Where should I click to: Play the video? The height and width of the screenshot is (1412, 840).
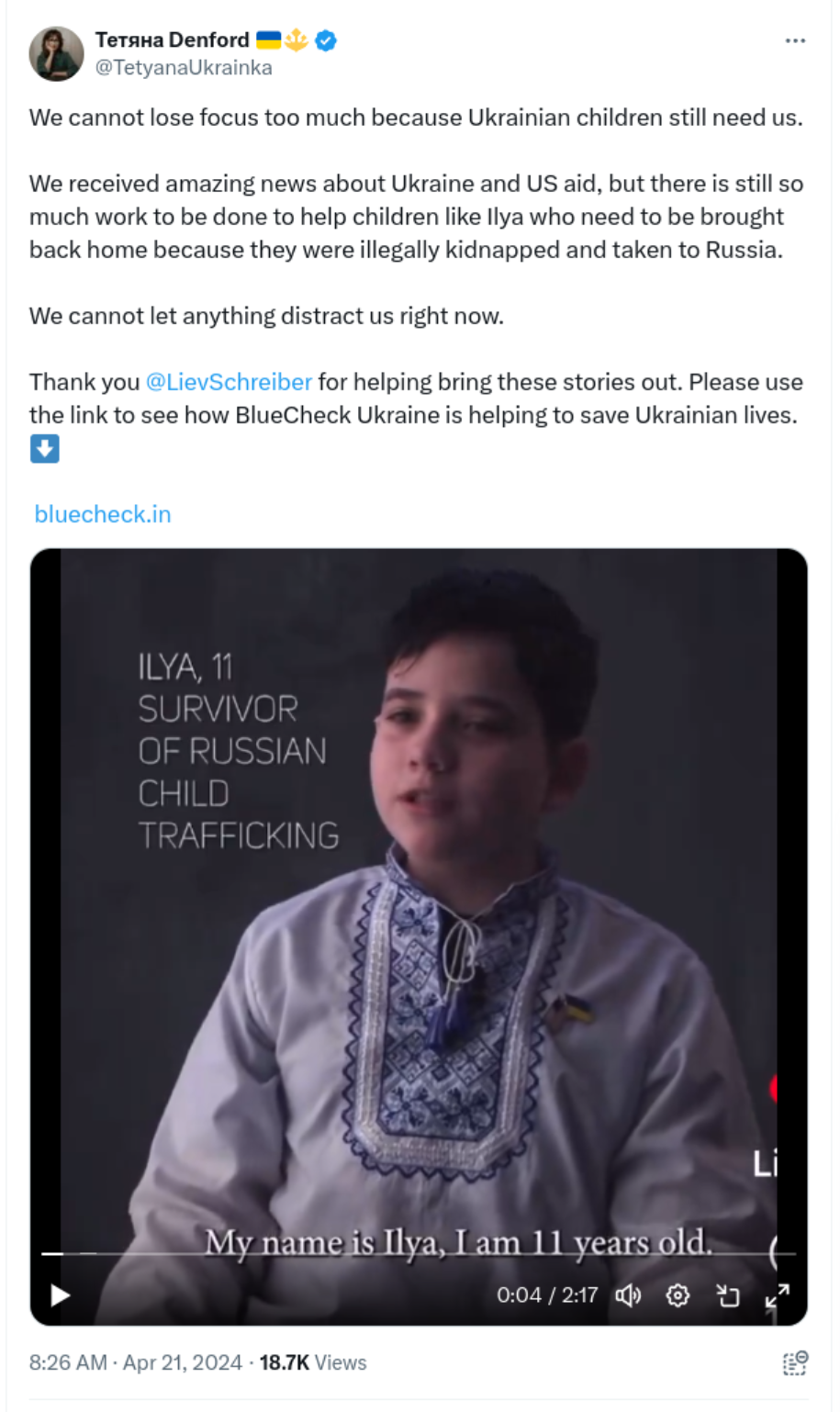[61, 1295]
